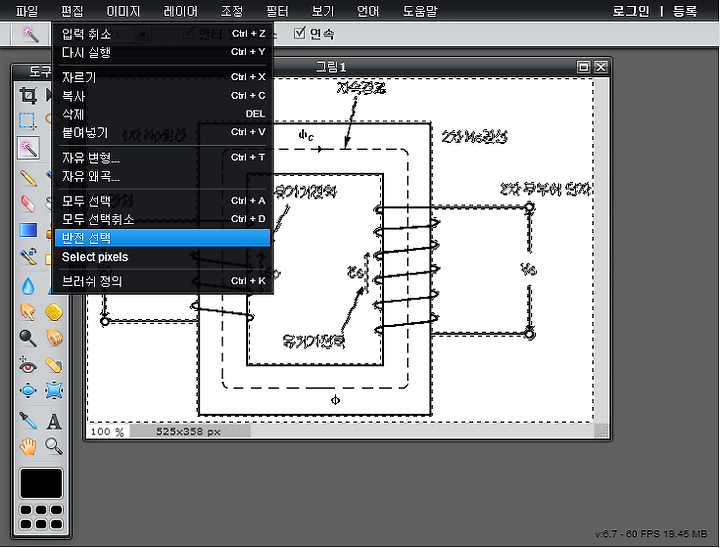The height and width of the screenshot is (548, 720).
Task: Open the 파일 menu
Action: [x=27, y=11]
